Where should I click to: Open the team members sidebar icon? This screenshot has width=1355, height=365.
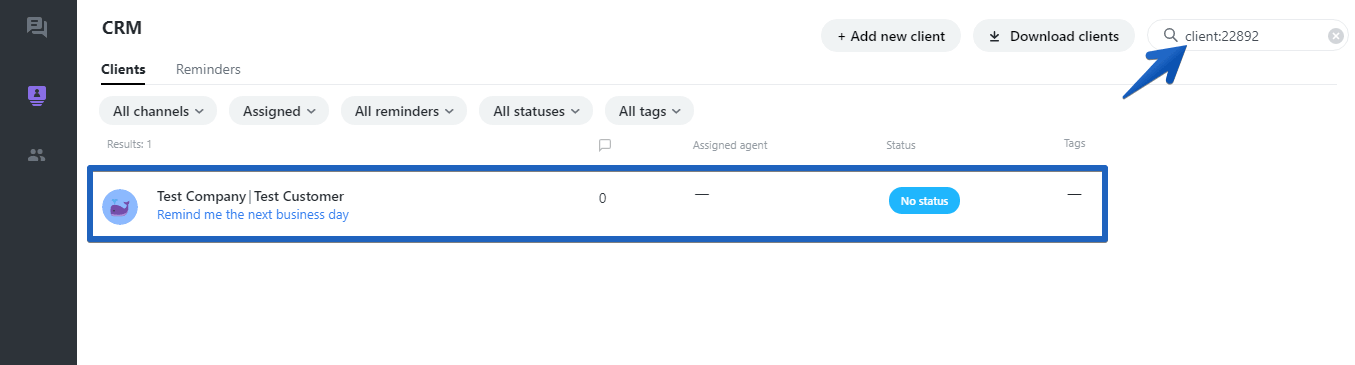[x=37, y=155]
